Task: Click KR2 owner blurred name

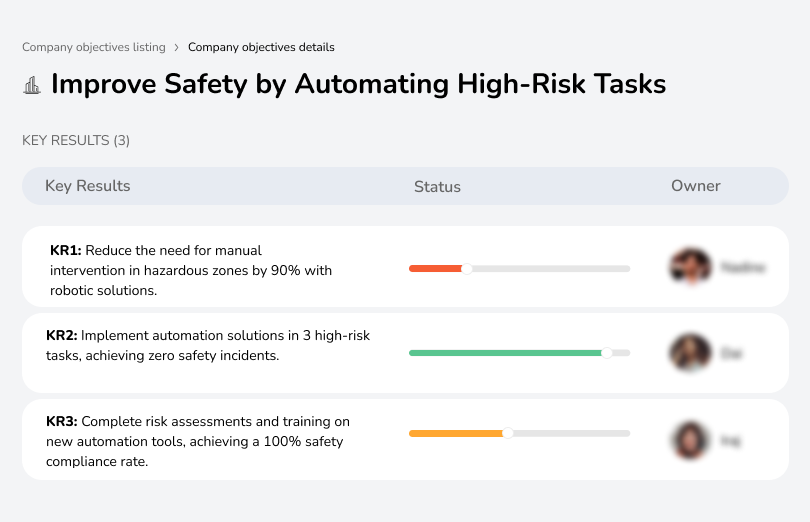Action: (x=731, y=354)
